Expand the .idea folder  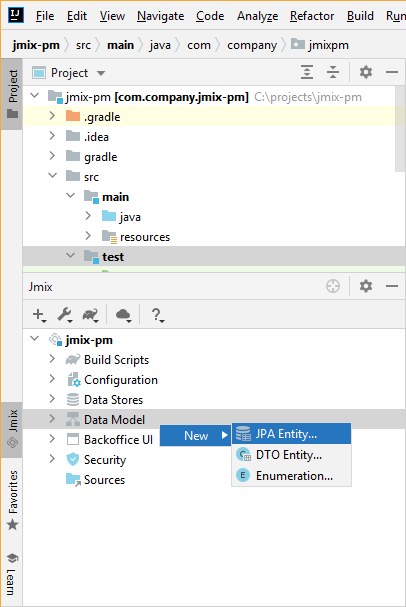[52, 135]
